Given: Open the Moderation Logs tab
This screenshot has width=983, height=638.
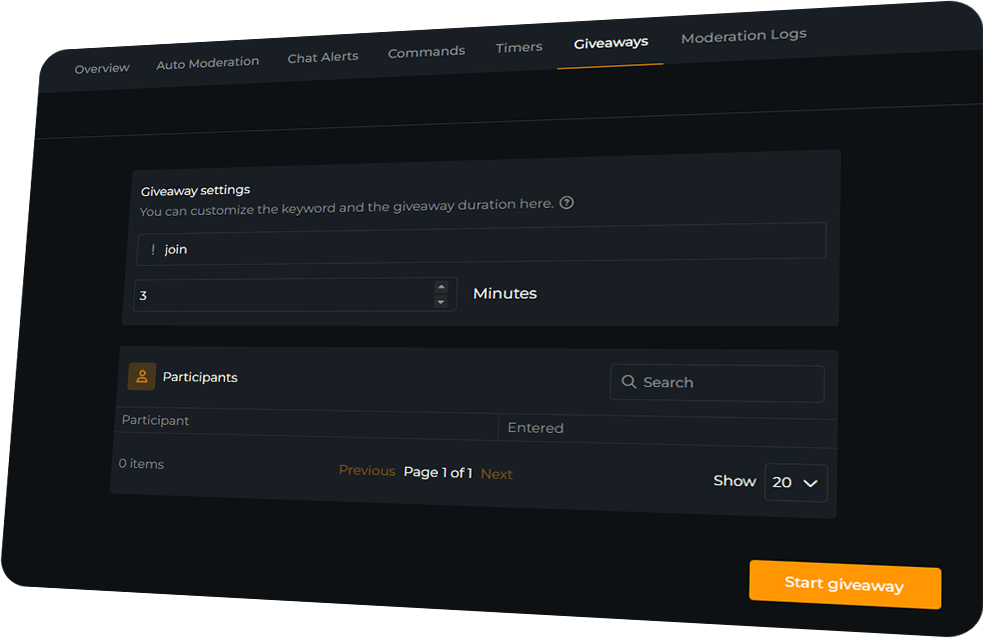Looking at the screenshot, I should click(744, 36).
